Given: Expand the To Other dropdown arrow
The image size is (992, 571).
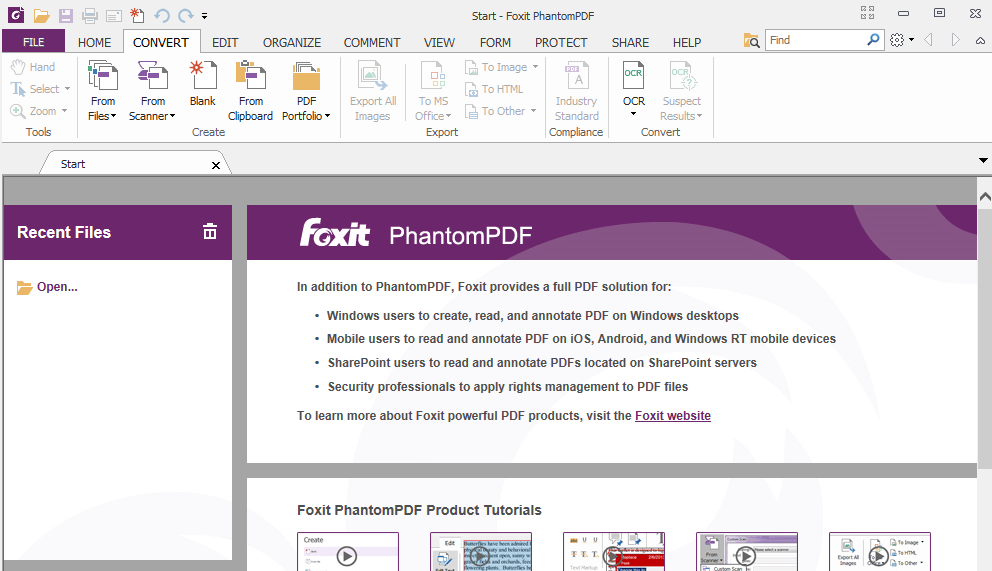Looking at the screenshot, I should click(x=533, y=111).
